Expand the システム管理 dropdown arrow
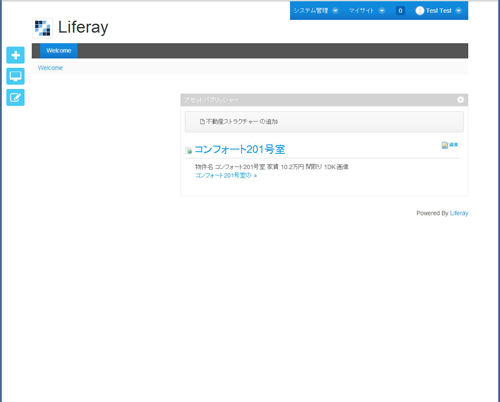 coord(335,11)
